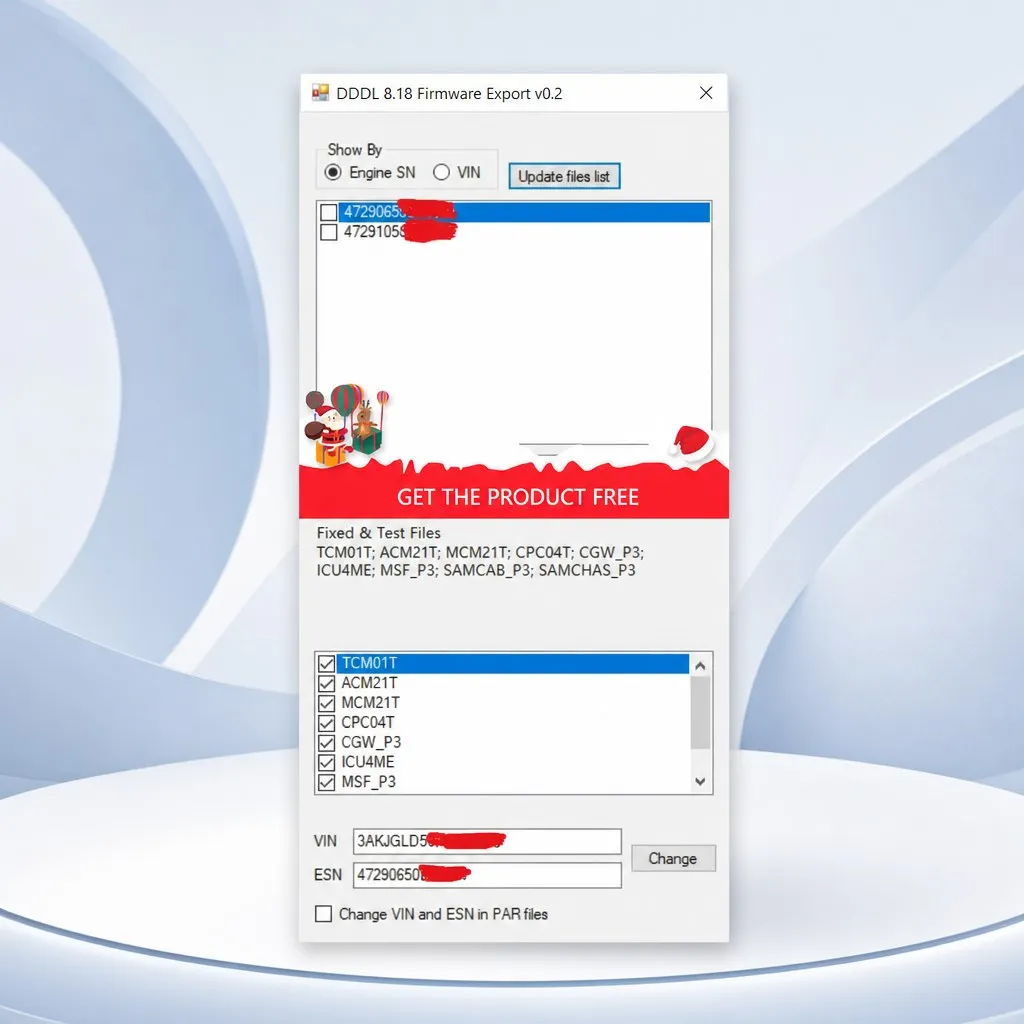Viewport: 1024px width, 1024px height.
Task: Click into the ESN input field
Action: point(487,875)
